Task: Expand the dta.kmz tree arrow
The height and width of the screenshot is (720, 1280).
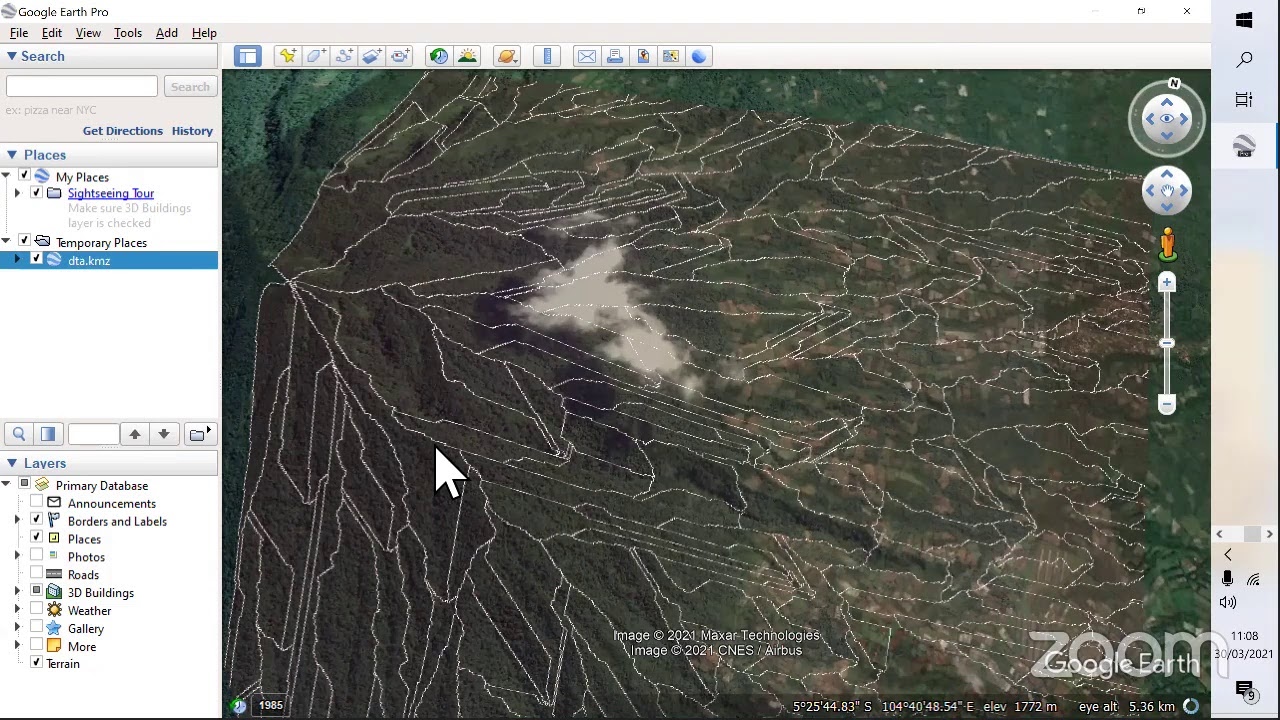Action: 17,260
